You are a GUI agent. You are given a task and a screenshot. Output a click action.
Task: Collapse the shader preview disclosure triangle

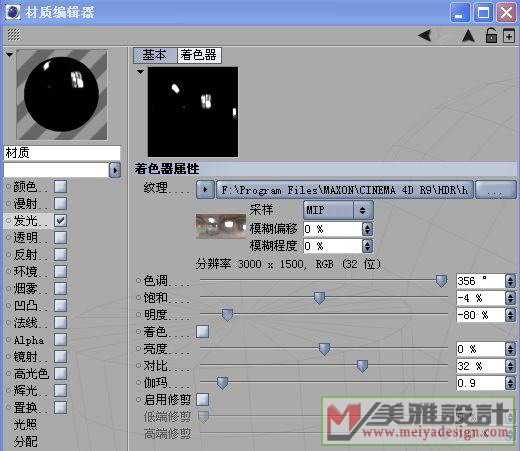click(x=140, y=72)
